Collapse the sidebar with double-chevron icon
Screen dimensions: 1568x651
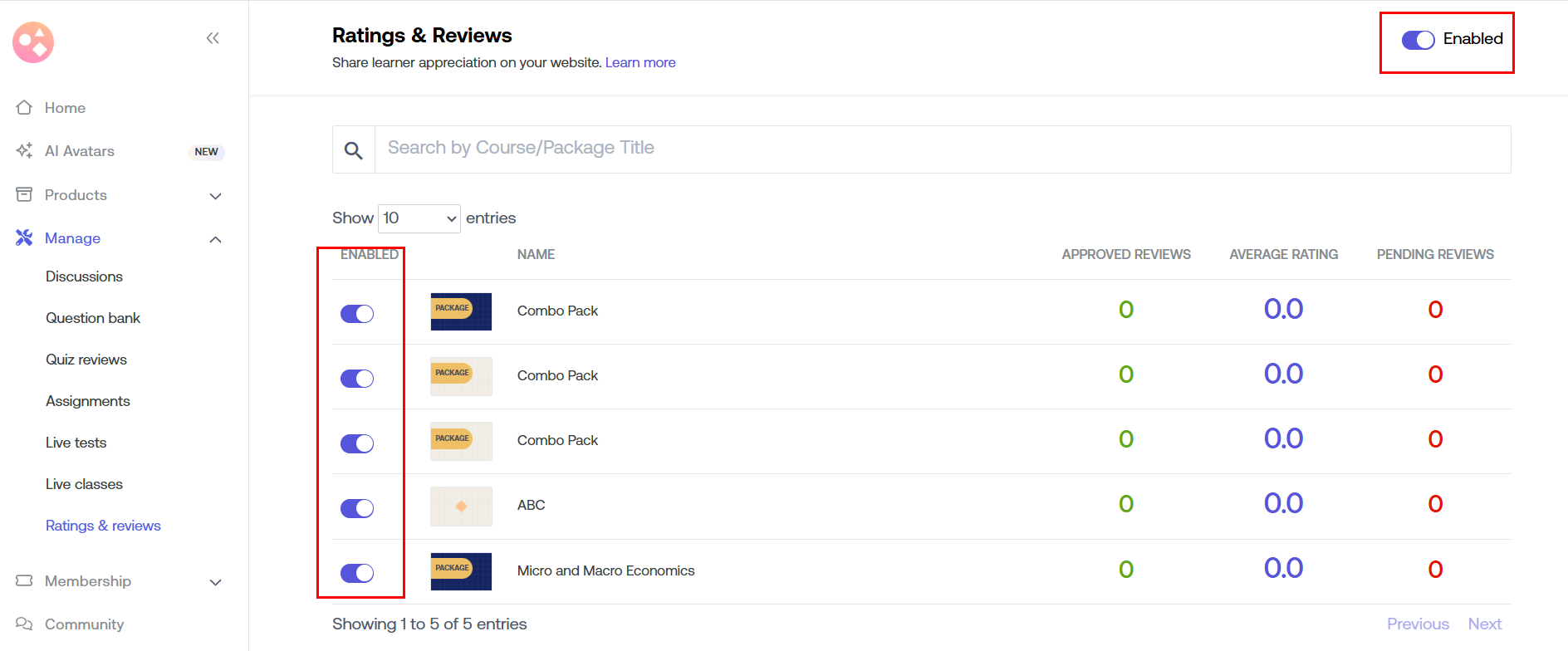[x=213, y=38]
